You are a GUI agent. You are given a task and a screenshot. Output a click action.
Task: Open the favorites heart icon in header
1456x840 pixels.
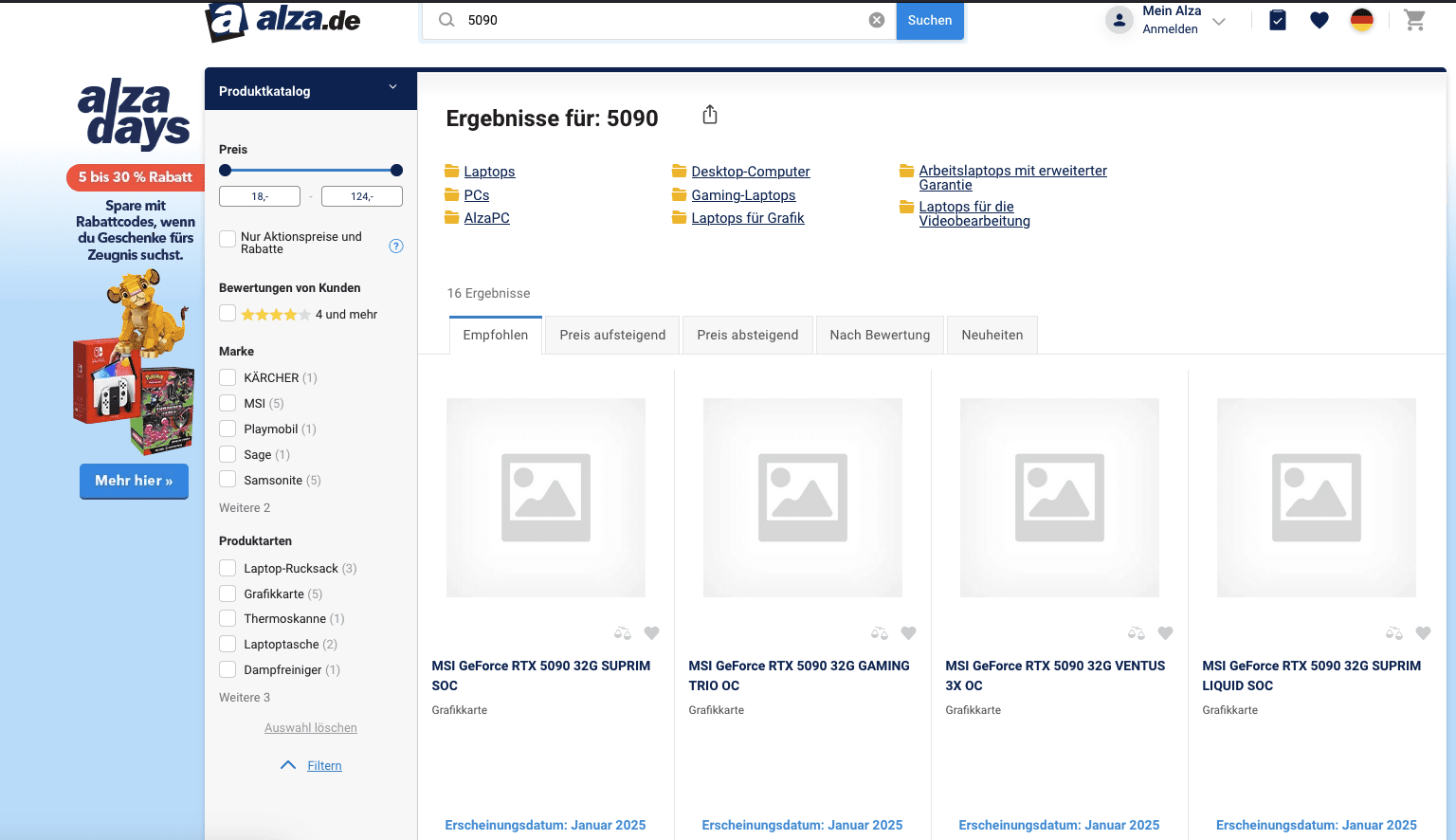coord(1319,20)
